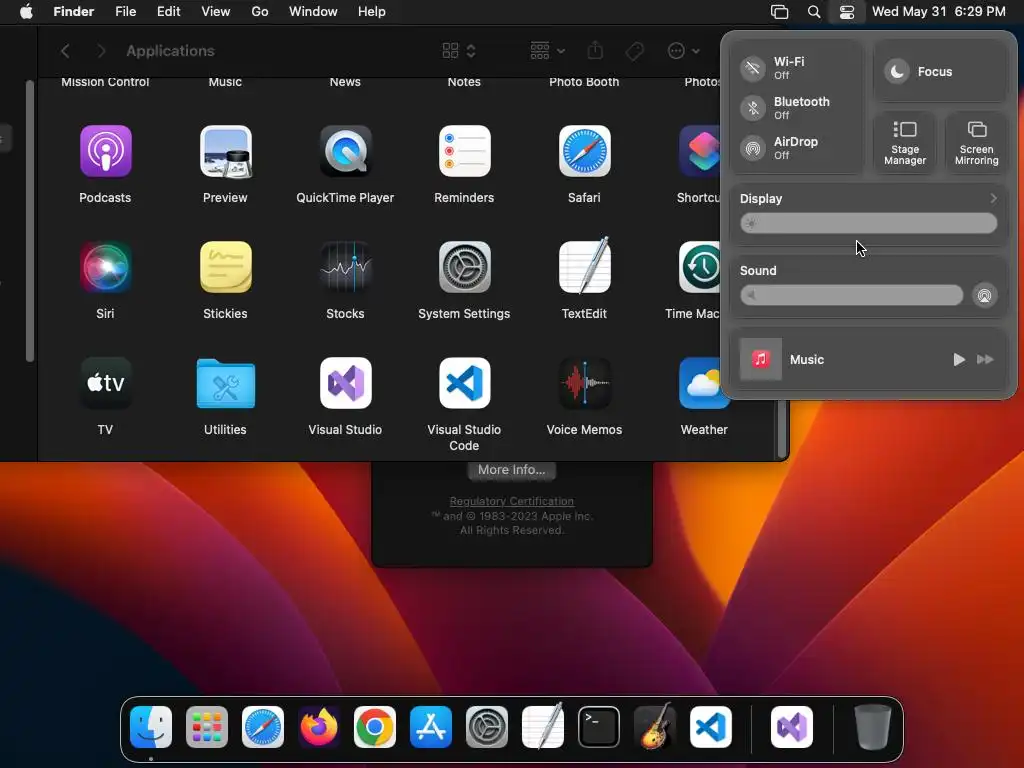Click the Finder icon in the Dock
Image resolution: width=1024 pixels, height=768 pixels.
[x=151, y=727]
